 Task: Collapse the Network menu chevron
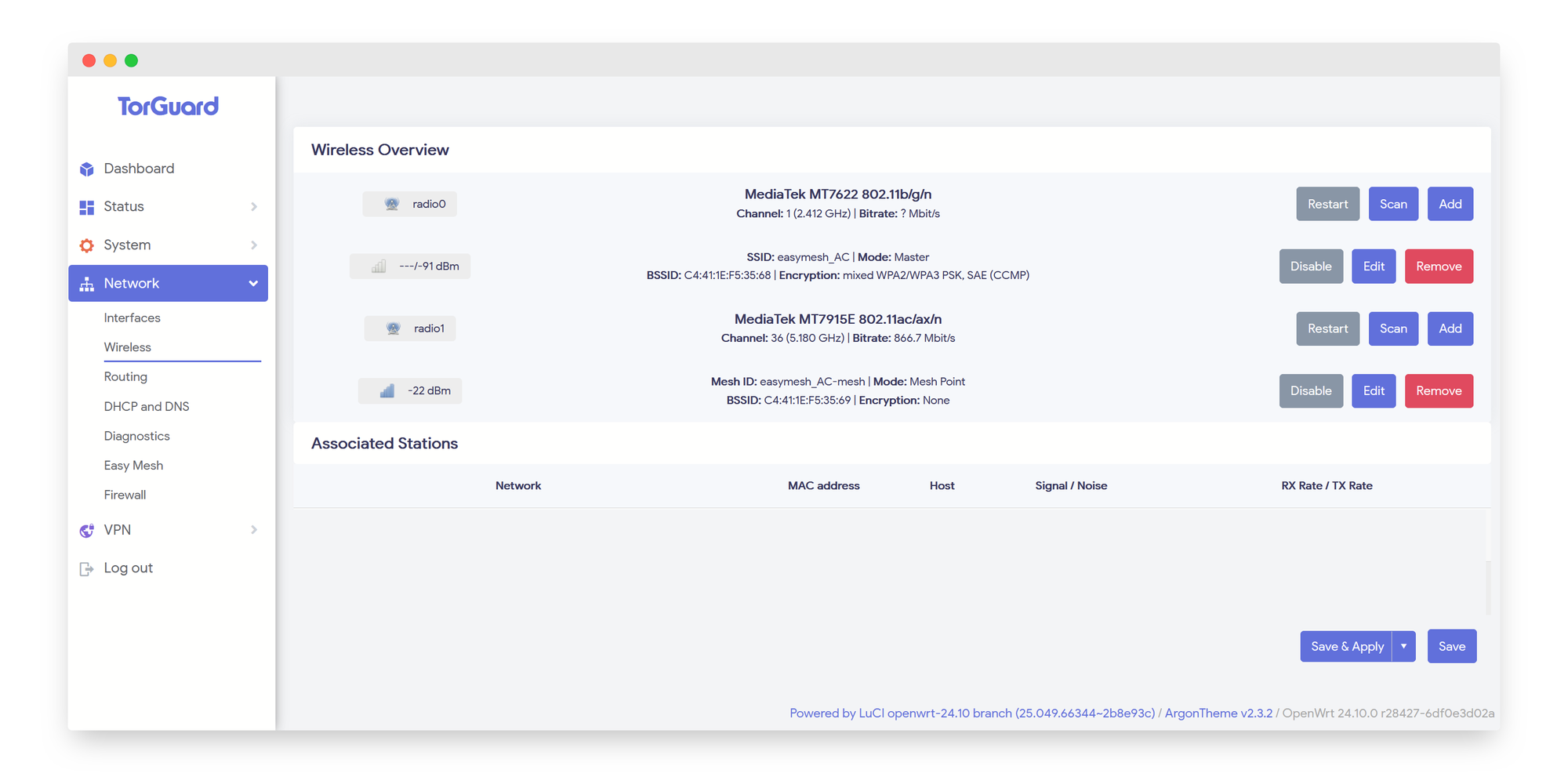tap(253, 284)
